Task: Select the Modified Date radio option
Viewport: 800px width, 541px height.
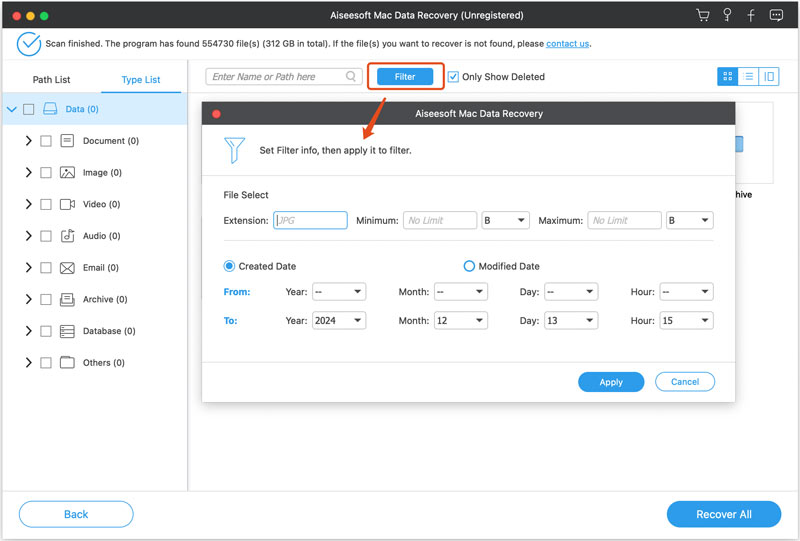Action: (x=469, y=266)
